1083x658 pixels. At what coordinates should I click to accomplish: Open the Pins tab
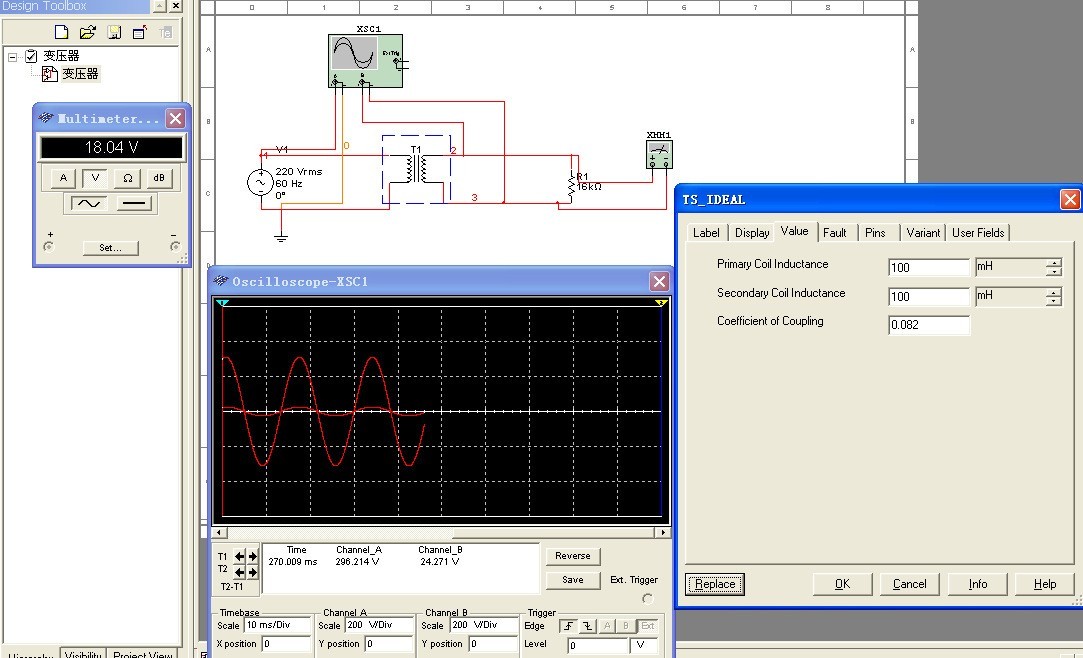[875, 232]
